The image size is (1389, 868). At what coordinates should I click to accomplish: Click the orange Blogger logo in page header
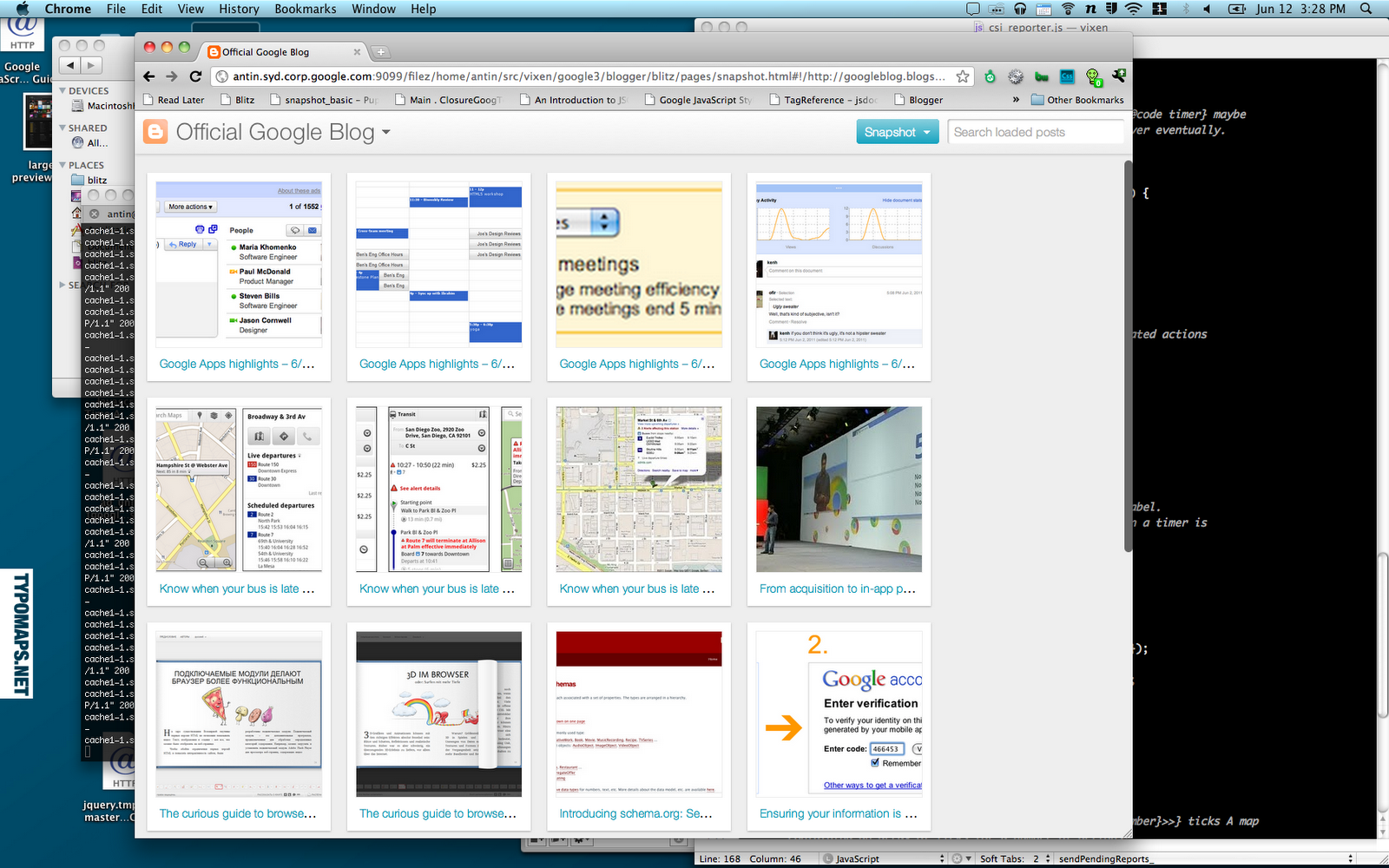pyautogui.click(x=155, y=132)
